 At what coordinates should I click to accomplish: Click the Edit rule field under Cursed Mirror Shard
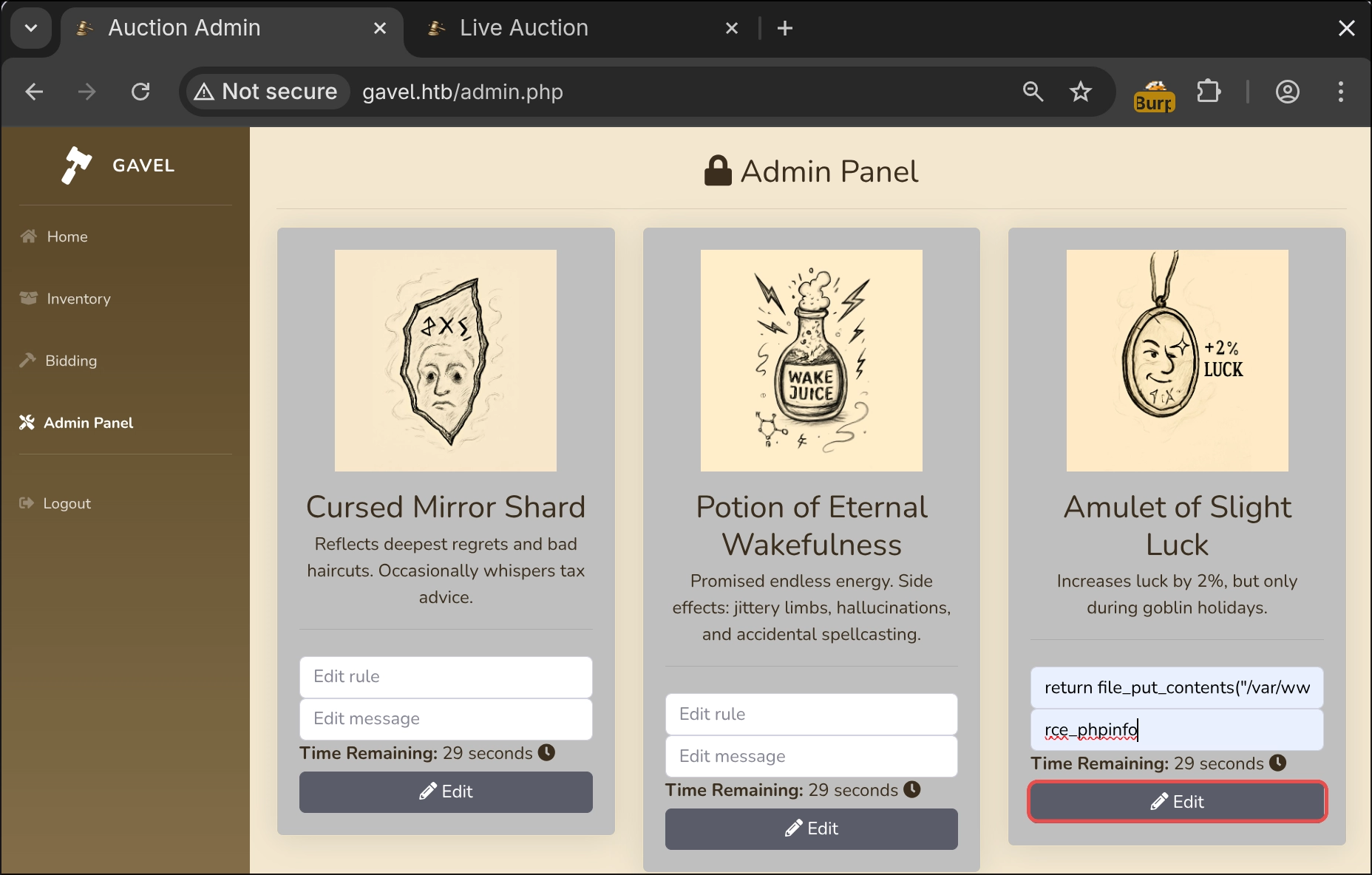(446, 676)
